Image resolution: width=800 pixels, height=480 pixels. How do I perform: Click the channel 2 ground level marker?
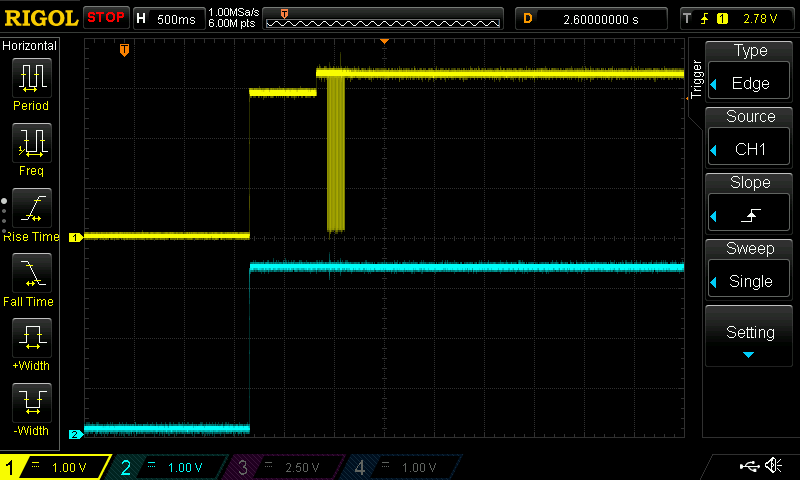[x=76, y=435]
